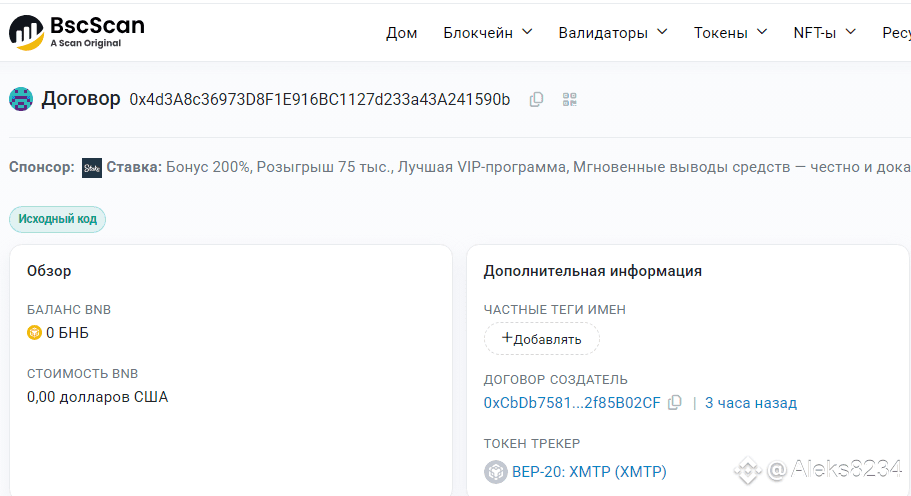The width and height of the screenshot is (911, 496).
Task: Open the NFT-ы dropdown
Action: pos(824,33)
